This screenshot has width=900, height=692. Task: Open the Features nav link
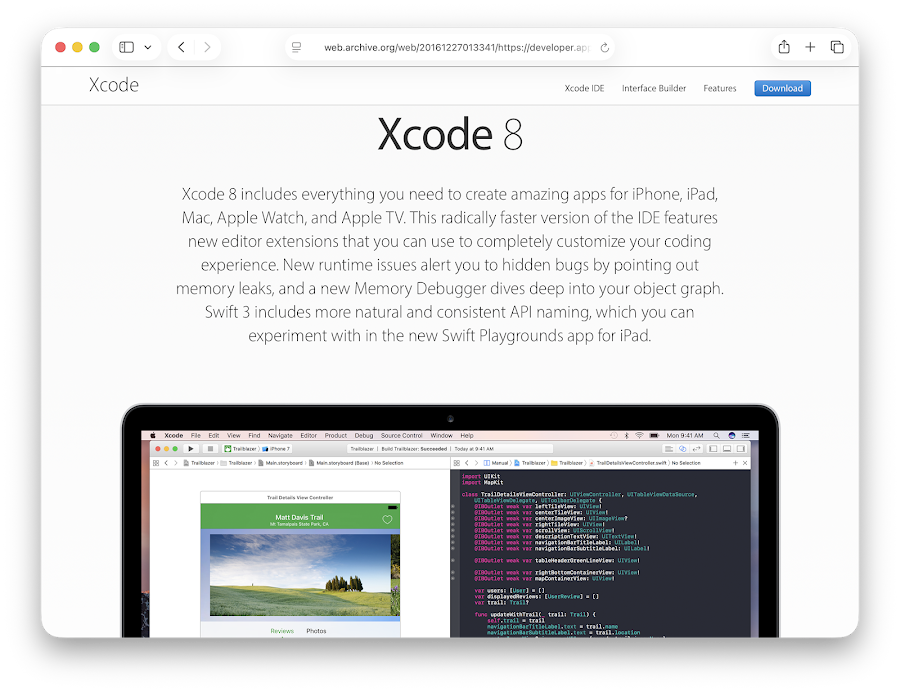pyautogui.click(x=720, y=88)
